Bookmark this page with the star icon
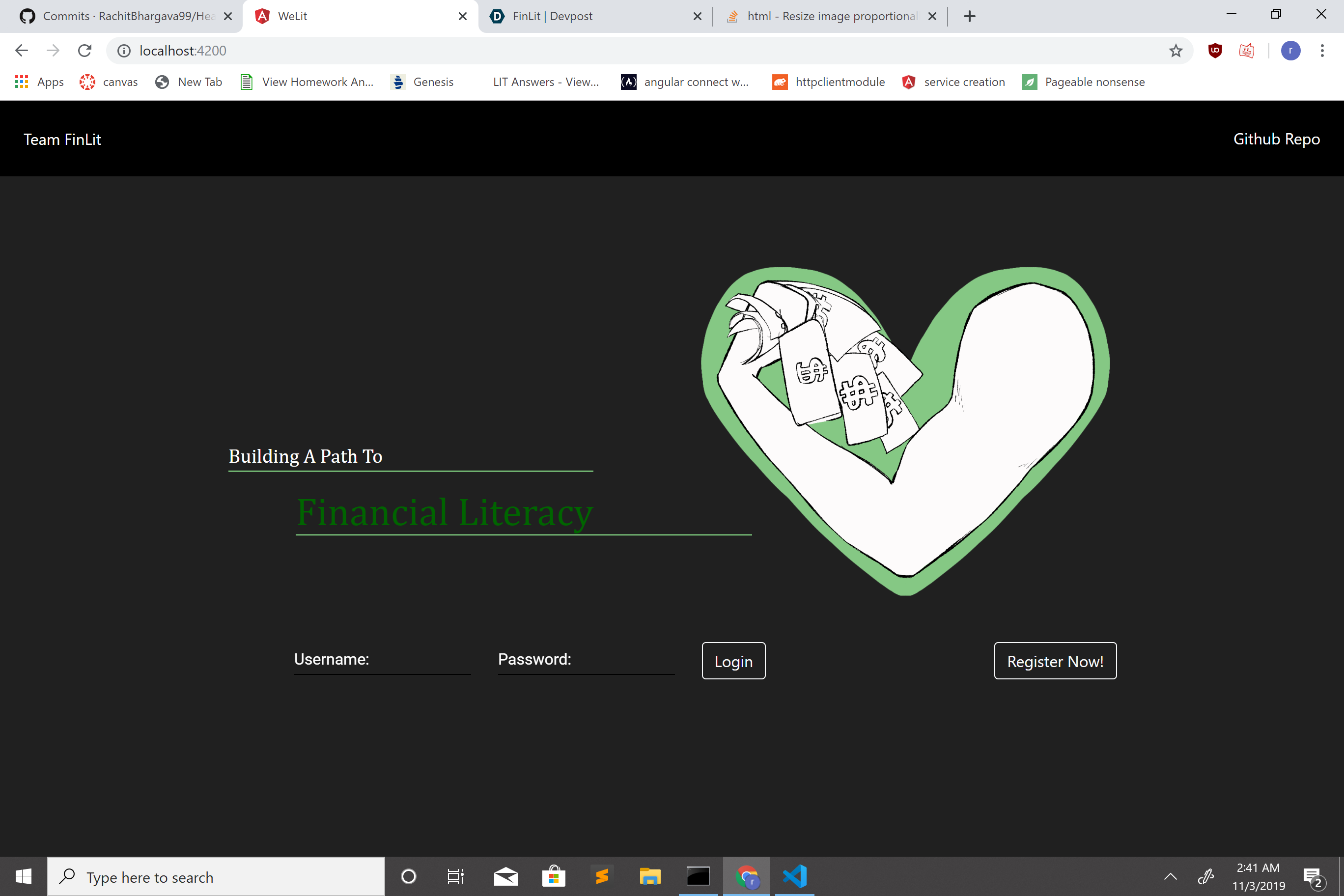This screenshot has width=1344, height=896. [x=1176, y=51]
